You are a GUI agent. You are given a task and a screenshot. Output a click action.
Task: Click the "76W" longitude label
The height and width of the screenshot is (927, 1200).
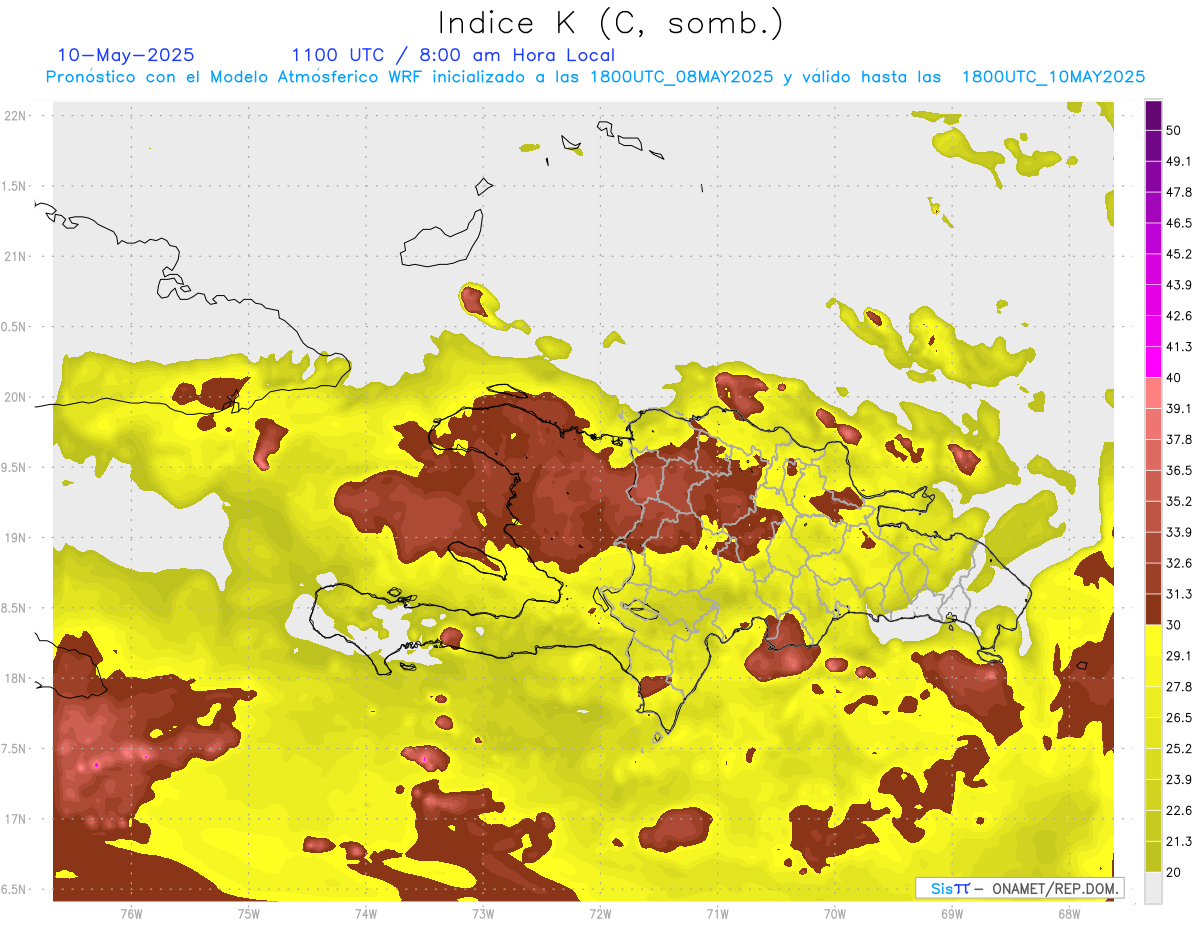[131, 914]
